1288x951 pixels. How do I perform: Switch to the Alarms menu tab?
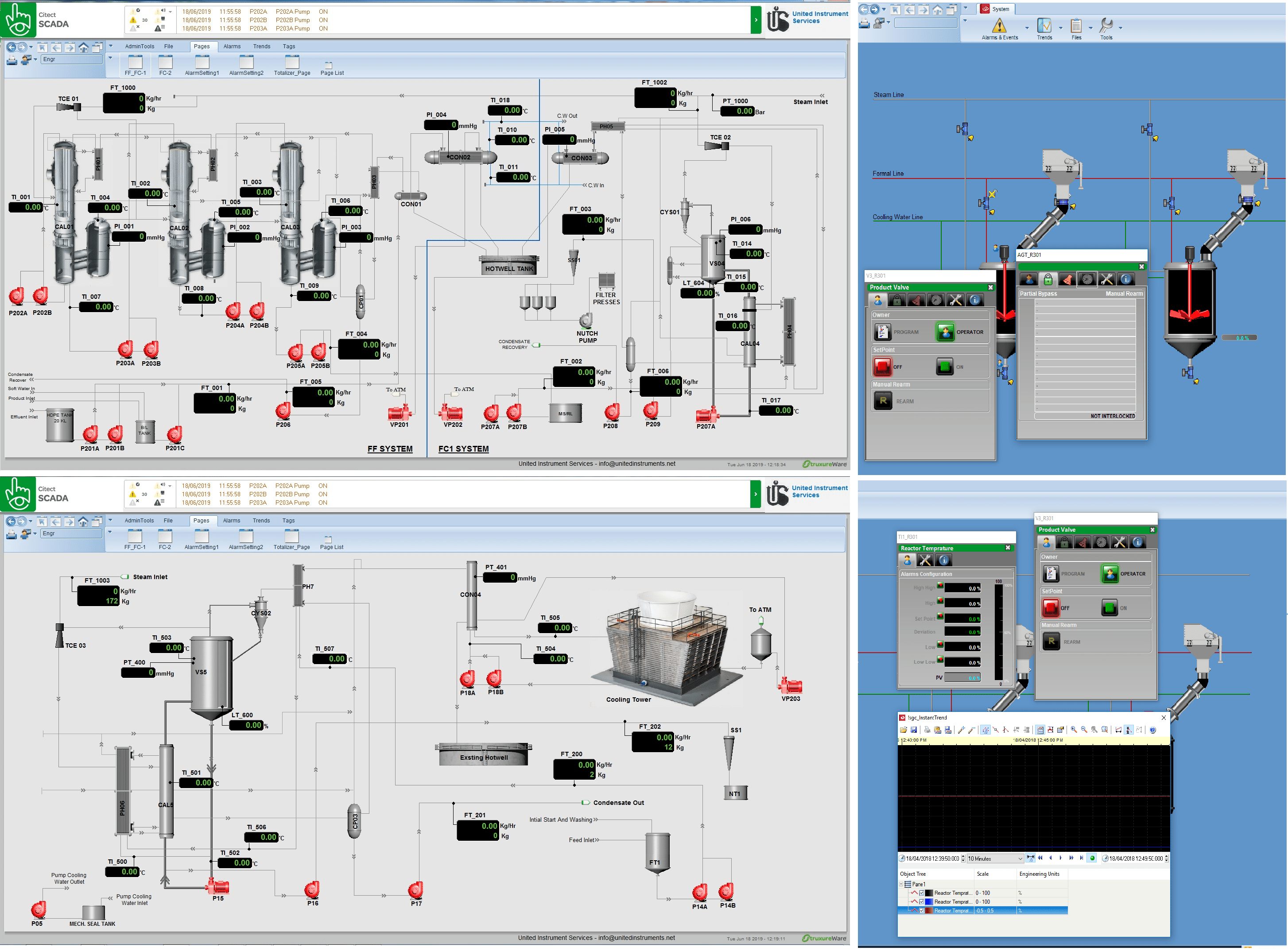[x=232, y=46]
